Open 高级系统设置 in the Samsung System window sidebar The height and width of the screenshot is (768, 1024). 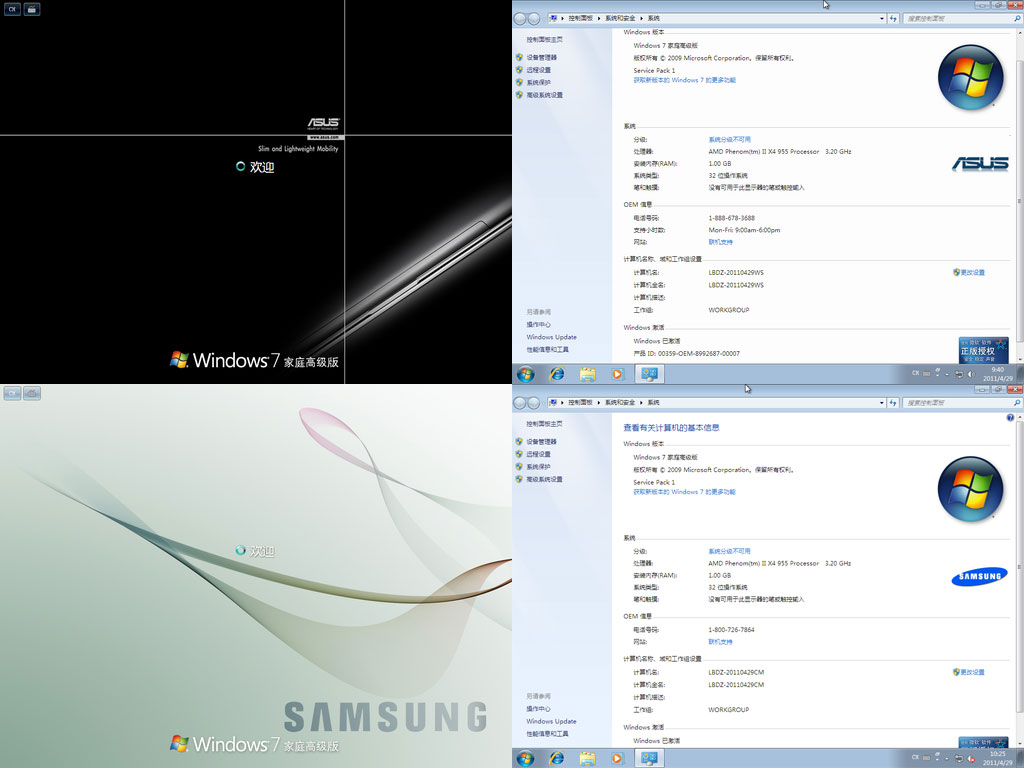coord(545,479)
